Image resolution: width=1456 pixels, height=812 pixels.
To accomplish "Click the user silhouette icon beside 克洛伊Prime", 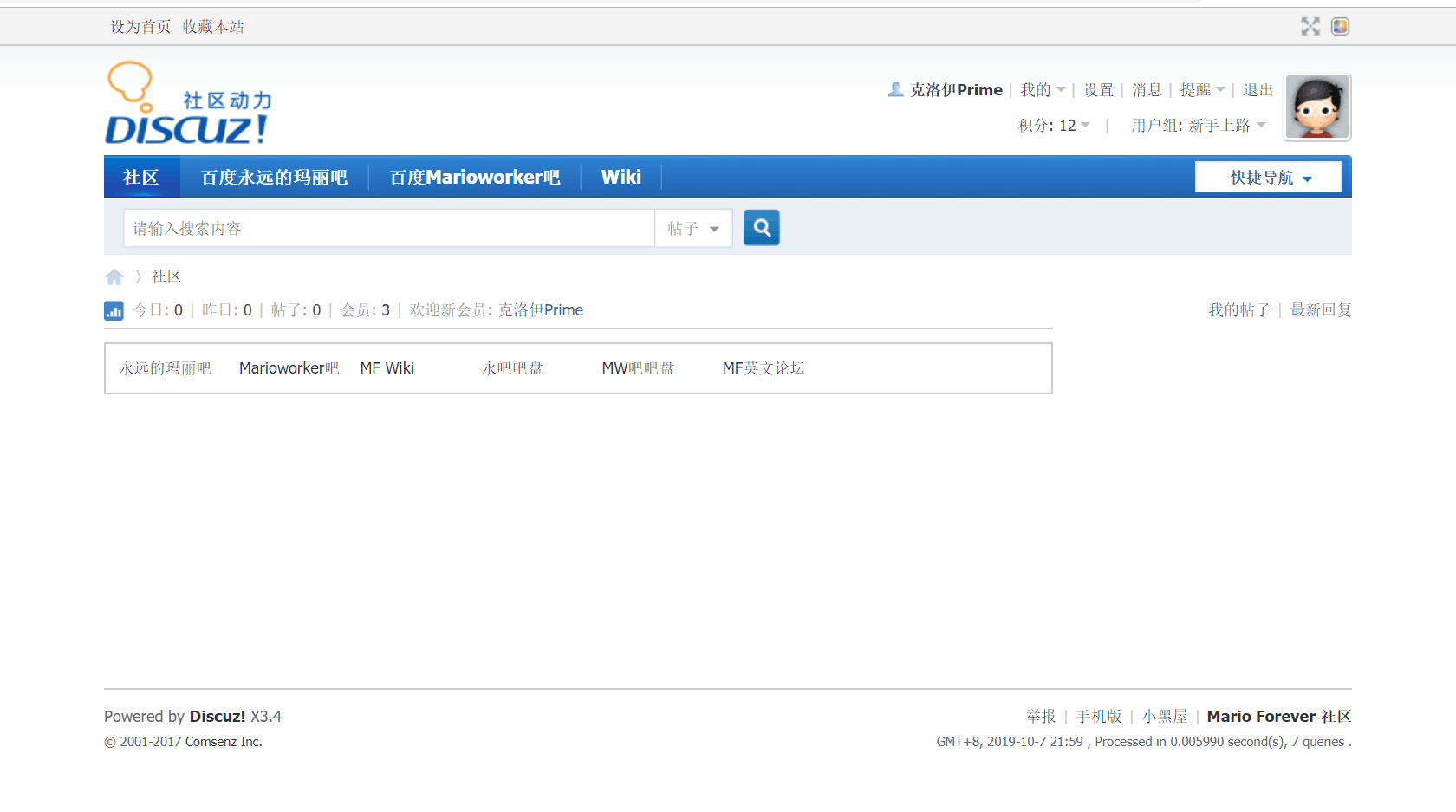I will 896,89.
